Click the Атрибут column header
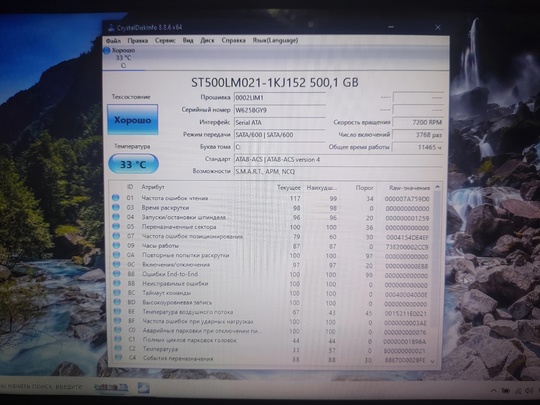 click(x=153, y=187)
